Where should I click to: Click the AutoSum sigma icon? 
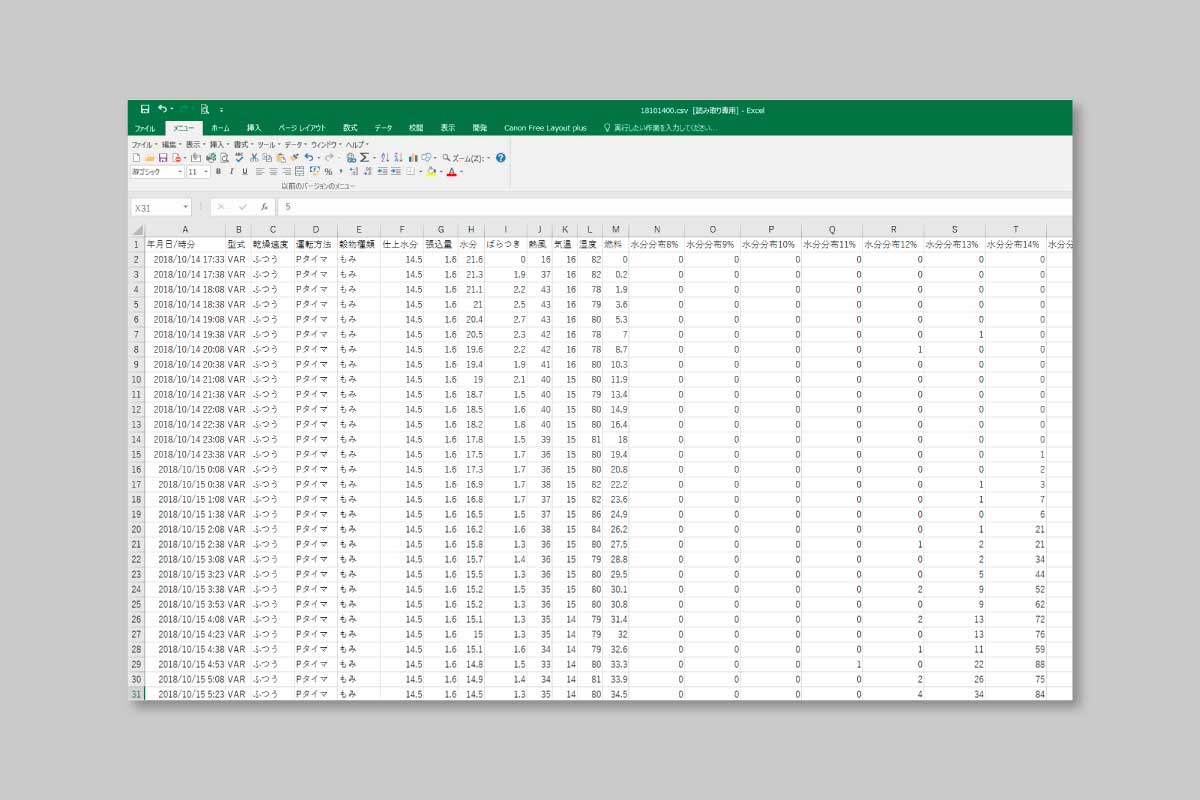(x=365, y=158)
